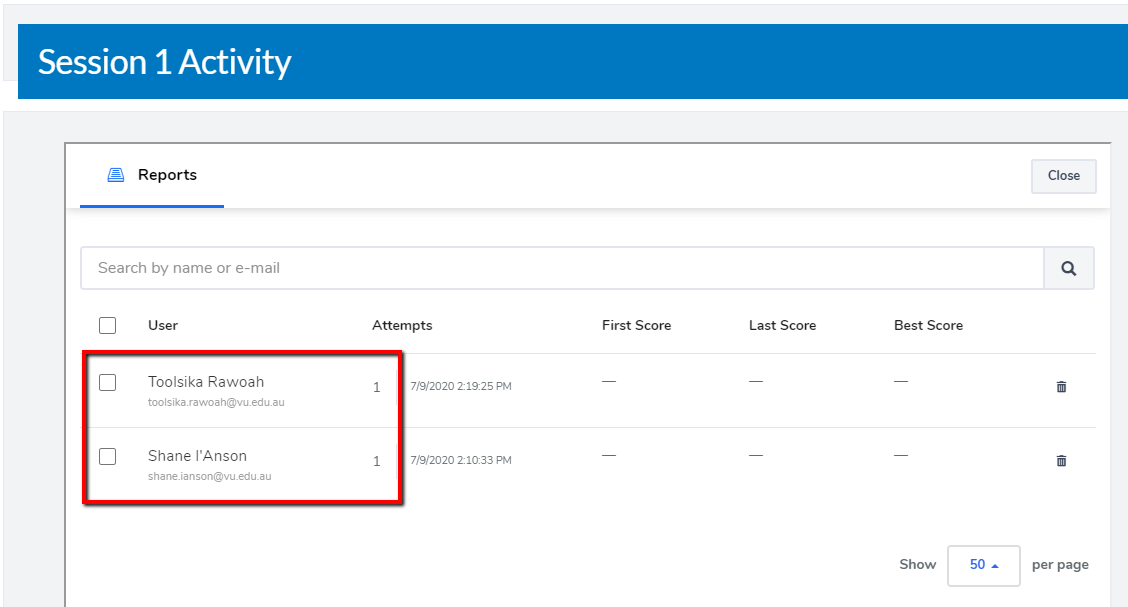1128x607 pixels.
Task: Click attempts count for Toolsika Rawoah
Action: [376, 388]
